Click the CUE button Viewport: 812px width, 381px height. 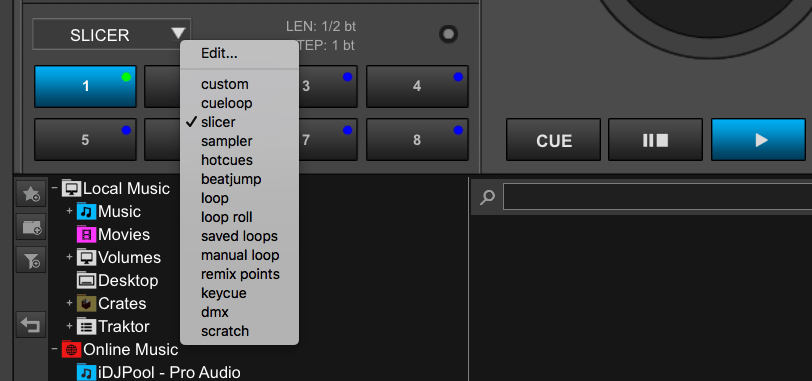[x=554, y=140]
